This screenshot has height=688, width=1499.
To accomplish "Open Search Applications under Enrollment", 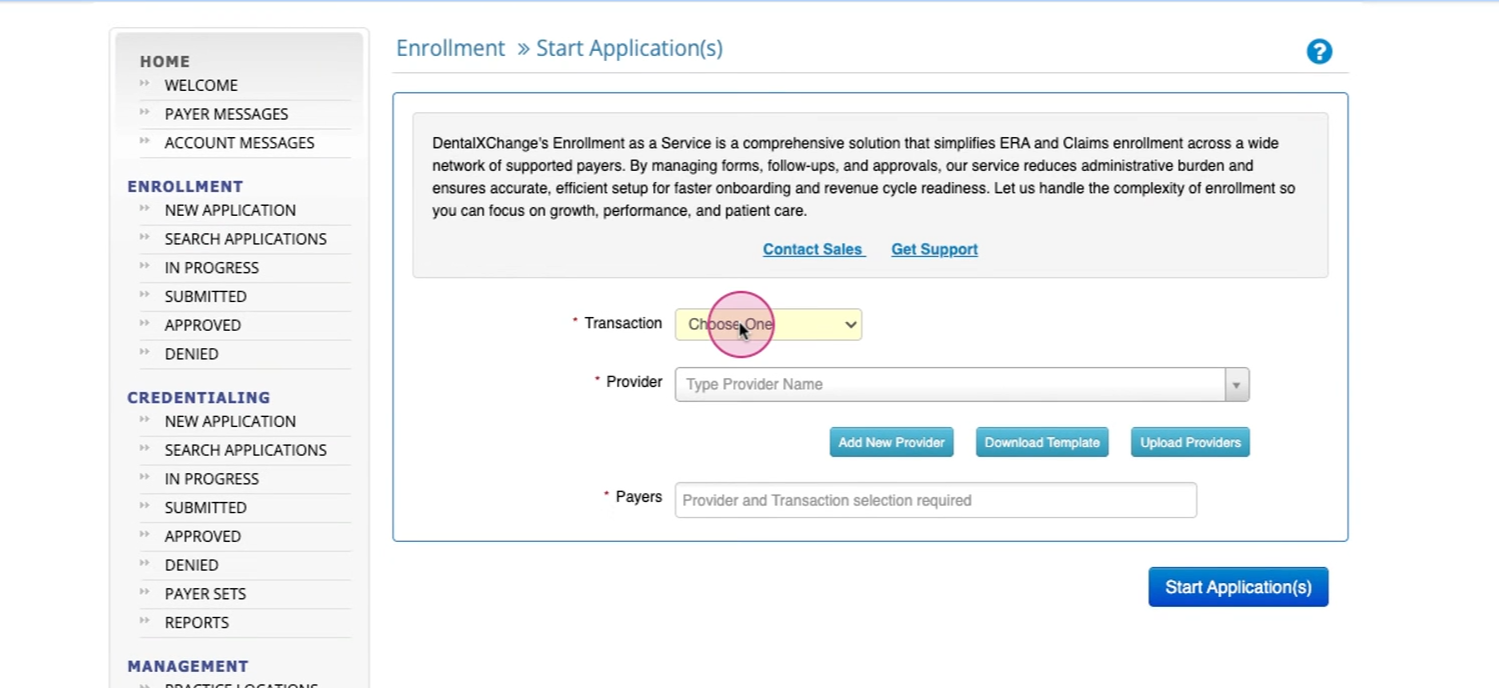I will [x=245, y=239].
